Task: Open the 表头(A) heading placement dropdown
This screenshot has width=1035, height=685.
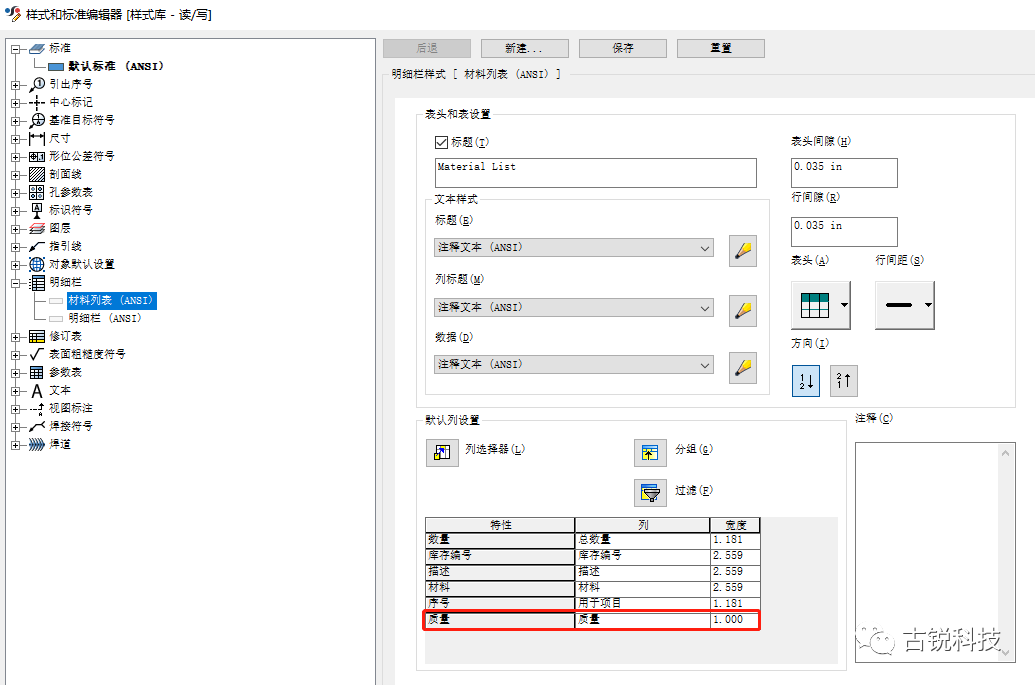Action: pyautogui.click(x=821, y=305)
